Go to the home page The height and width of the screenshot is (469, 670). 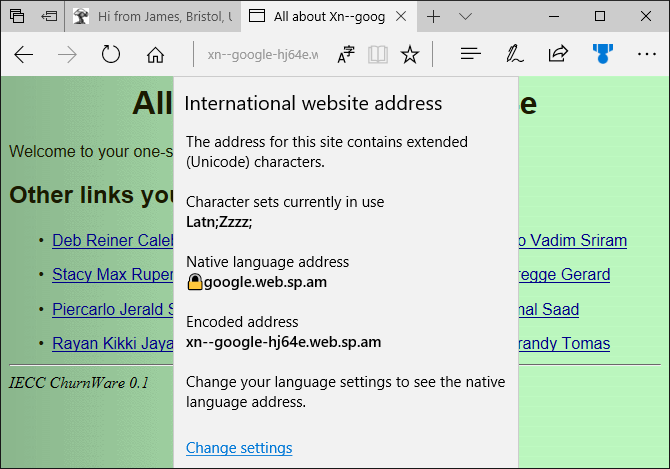pos(155,55)
